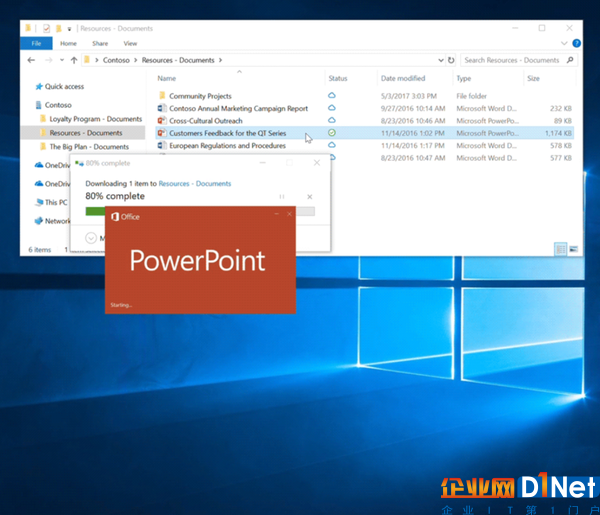Click the 1,174 KB size cell
This screenshot has height=515, width=600.
[x=558, y=133]
